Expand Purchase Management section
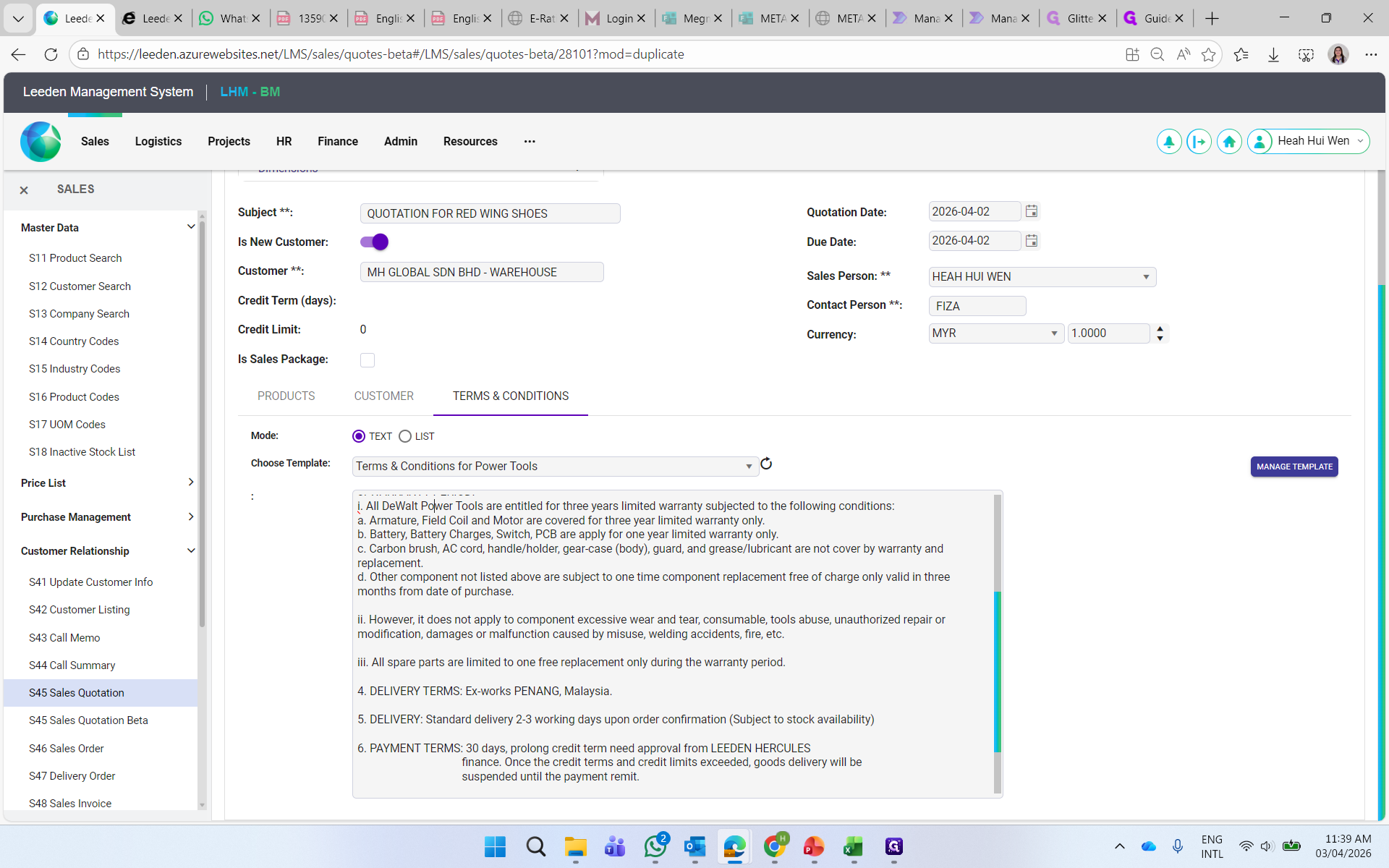Image resolution: width=1389 pixels, height=868 pixels. [x=191, y=517]
